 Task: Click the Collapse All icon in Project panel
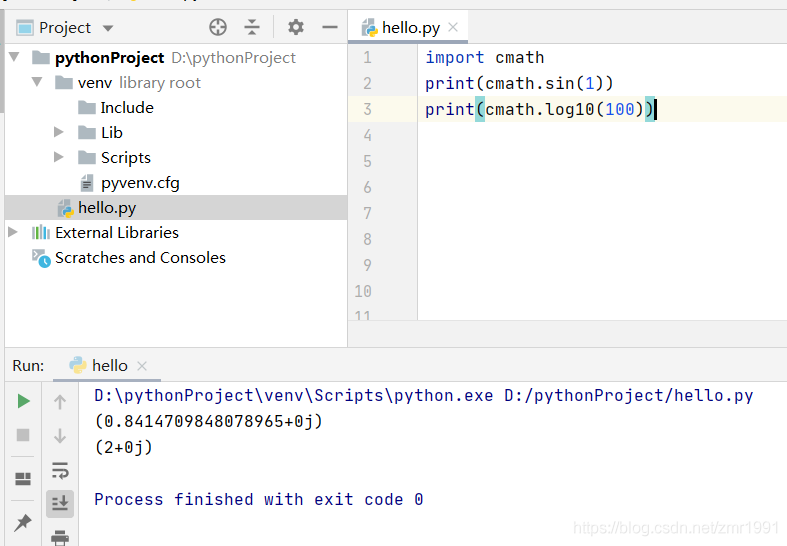(252, 27)
